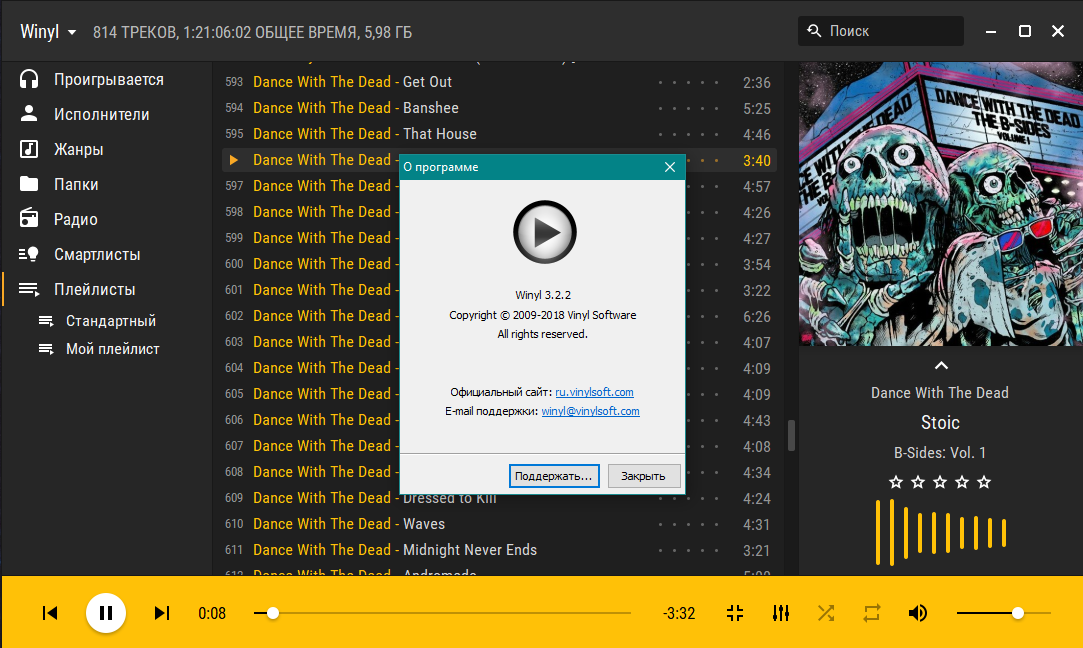
Task: Click the headphones Проигрывается icon
Action: coord(30,80)
